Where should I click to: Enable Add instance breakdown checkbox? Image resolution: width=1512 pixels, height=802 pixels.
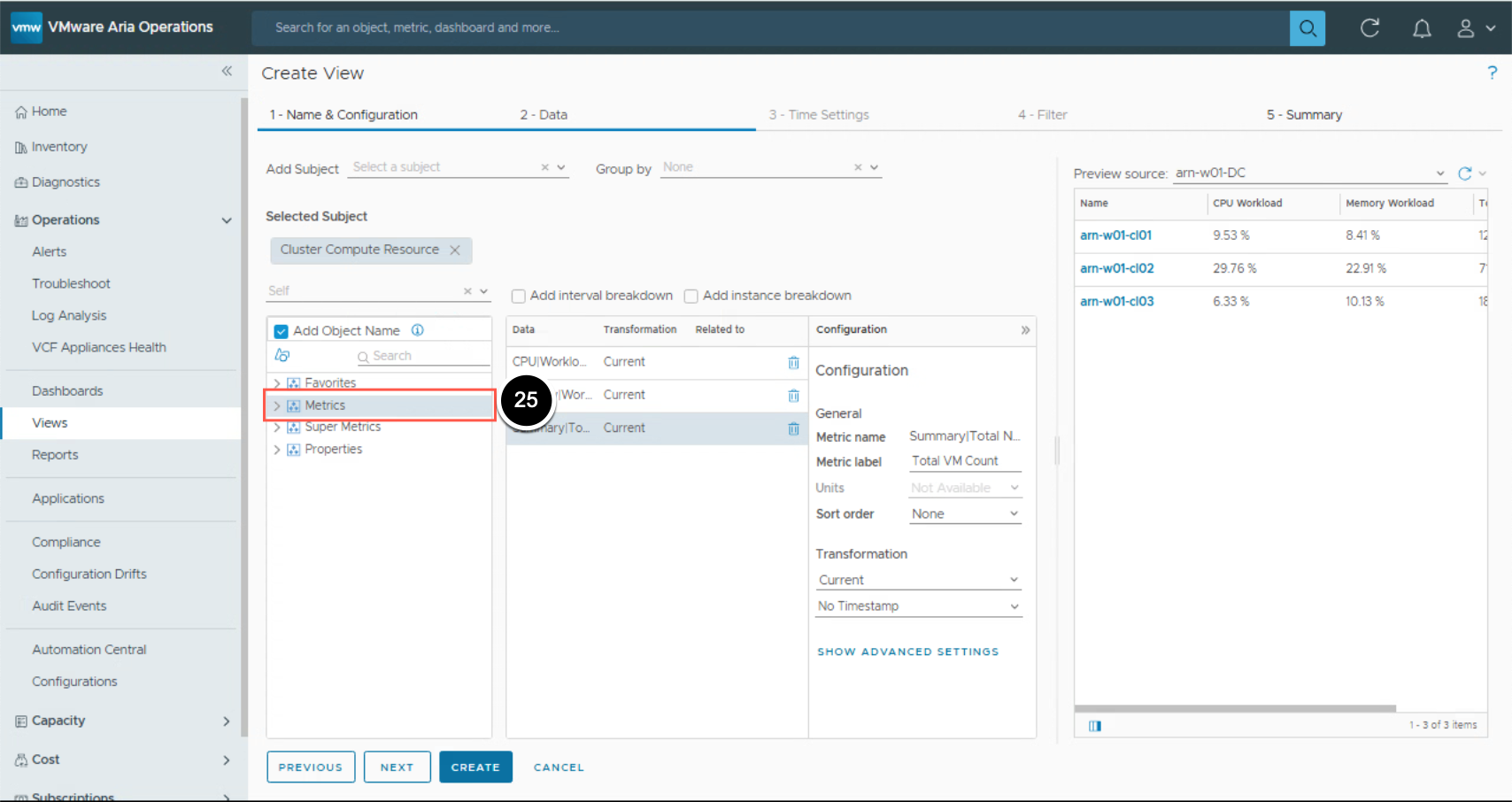[691, 297]
